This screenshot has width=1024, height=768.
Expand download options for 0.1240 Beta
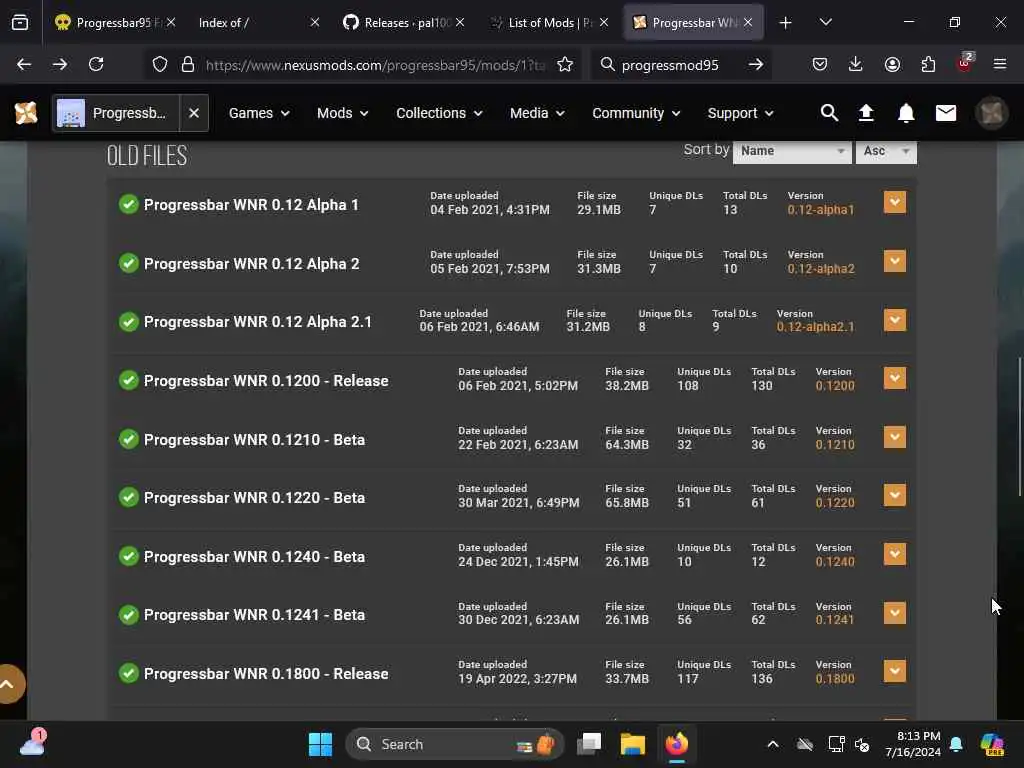895,554
